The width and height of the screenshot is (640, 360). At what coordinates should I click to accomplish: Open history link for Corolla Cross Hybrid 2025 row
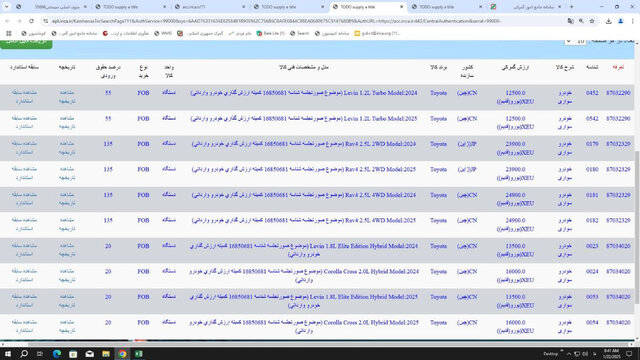[67, 327]
